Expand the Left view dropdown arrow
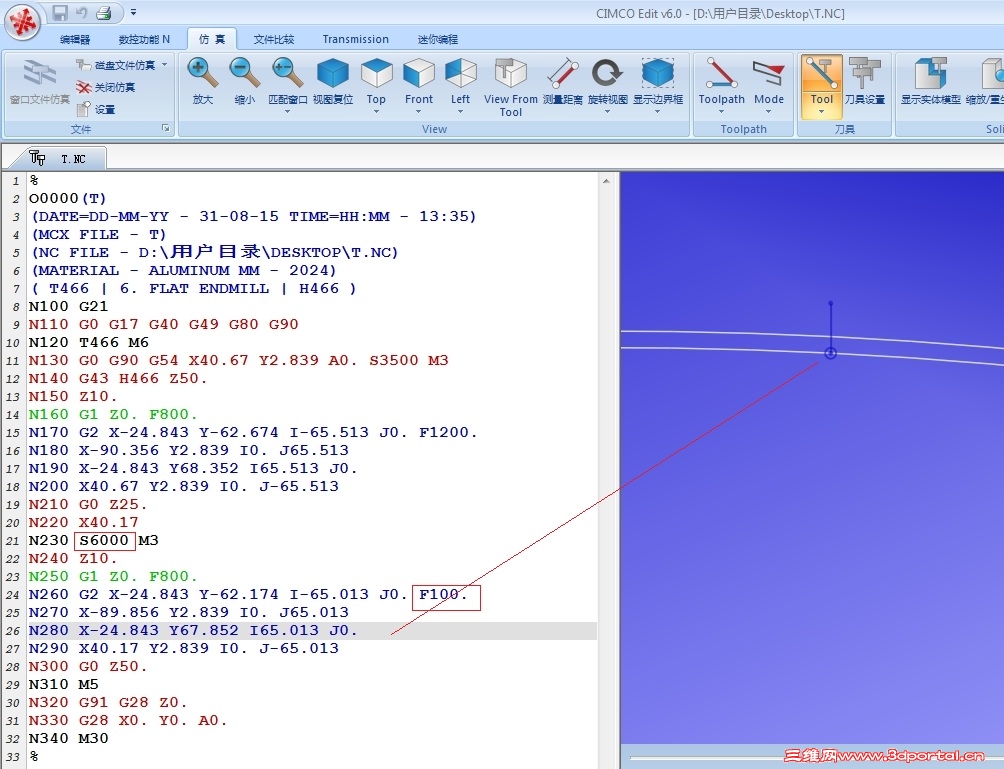 point(460,112)
